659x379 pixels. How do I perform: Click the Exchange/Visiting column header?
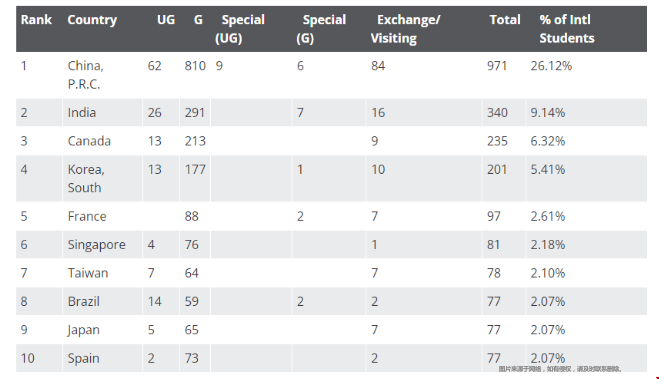405,29
